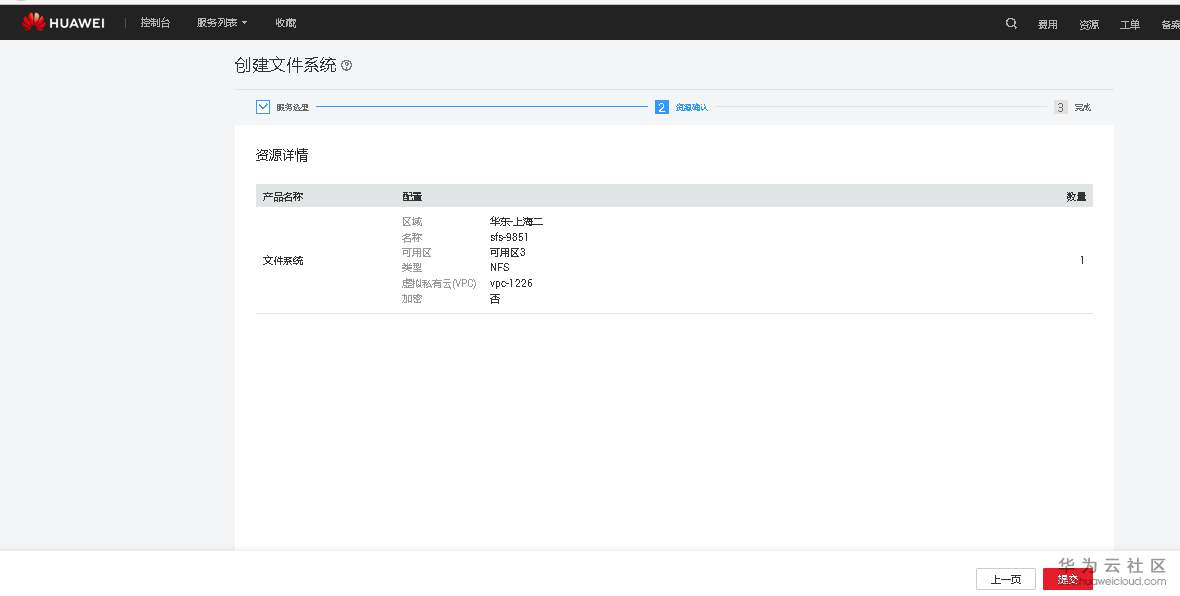This screenshot has width=1180, height=596.
Task: Click the 数量 column header
Action: (x=1076, y=196)
